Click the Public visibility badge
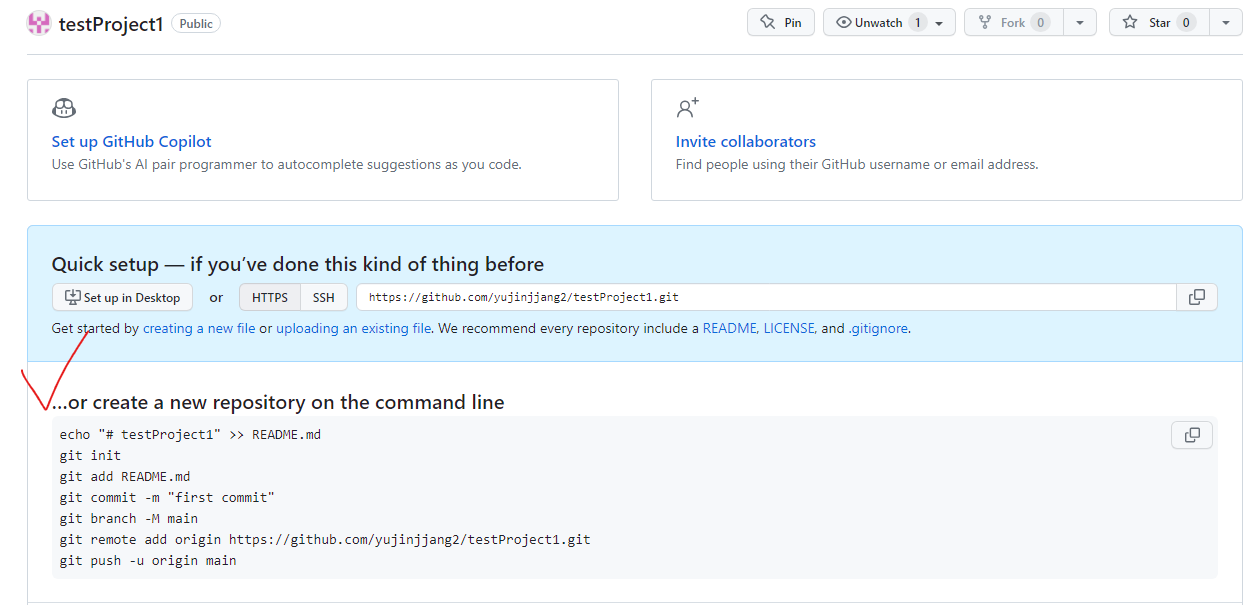This screenshot has height=605, width=1243. click(x=196, y=23)
